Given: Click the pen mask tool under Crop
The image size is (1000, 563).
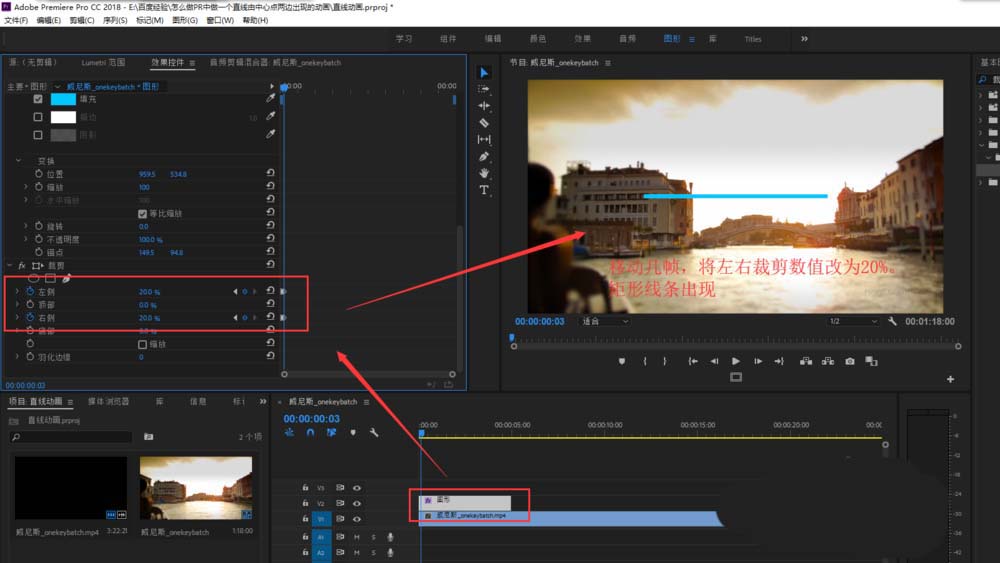Looking at the screenshot, I should [x=66, y=278].
